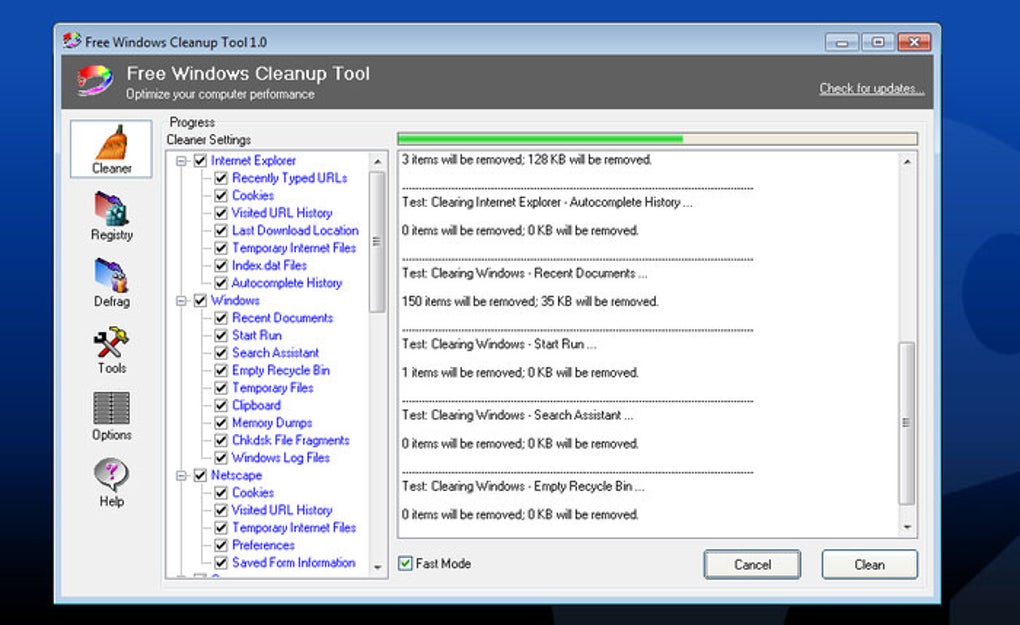Toggle Index.dat Files checkbox
This screenshot has width=1020, height=625.
click(x=221, y=266)
